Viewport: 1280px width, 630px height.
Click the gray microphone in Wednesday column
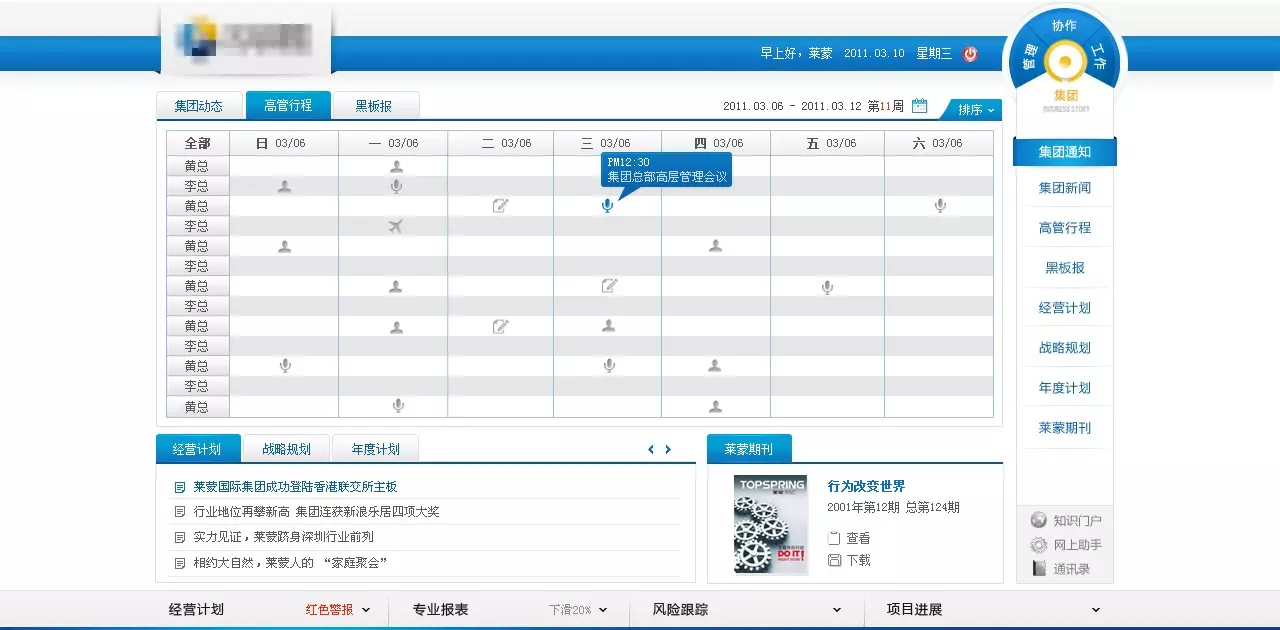point(609,366)
